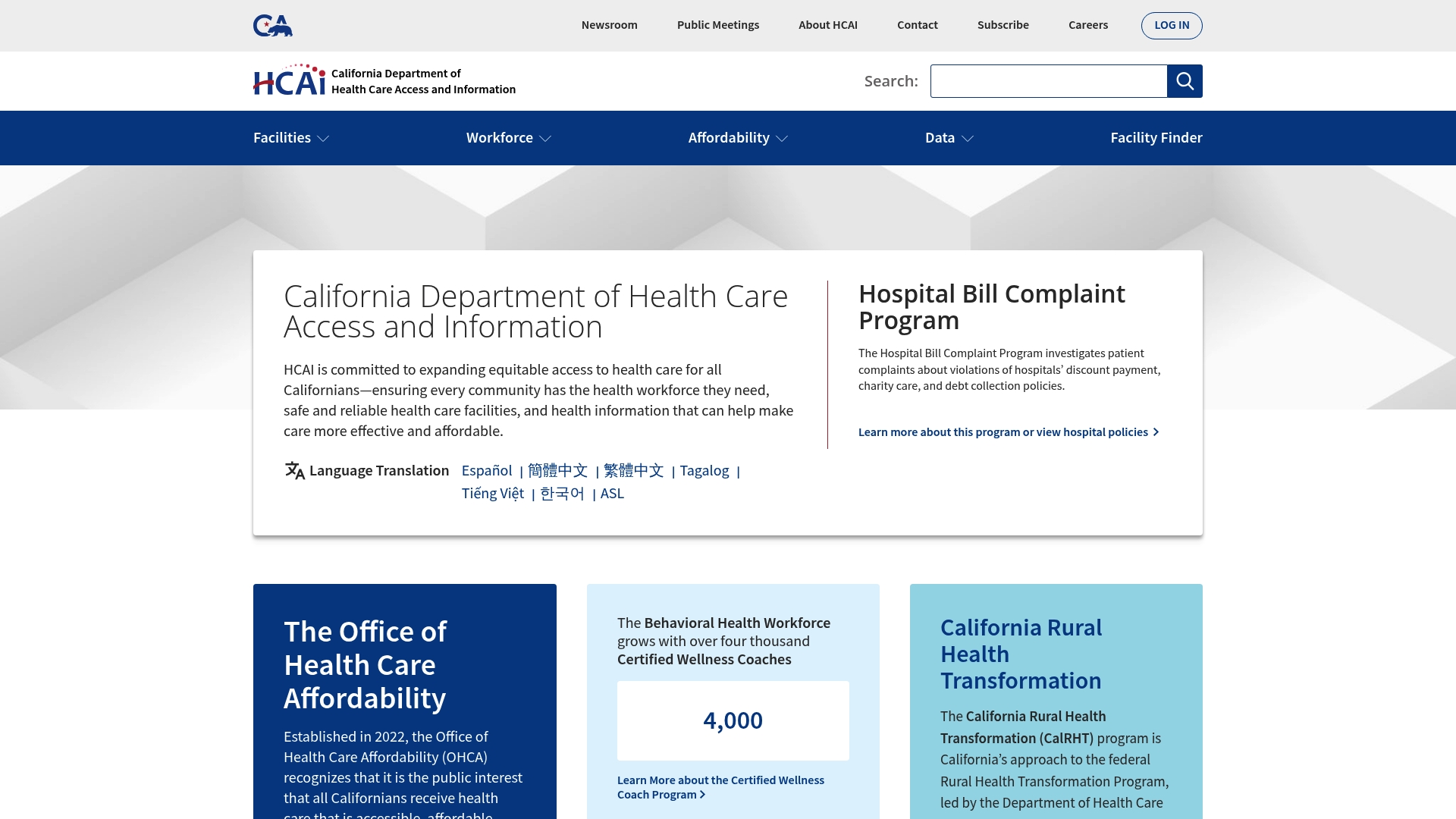
Task: Open Certified Wellness Coach Program link
Action: [720, 787]
